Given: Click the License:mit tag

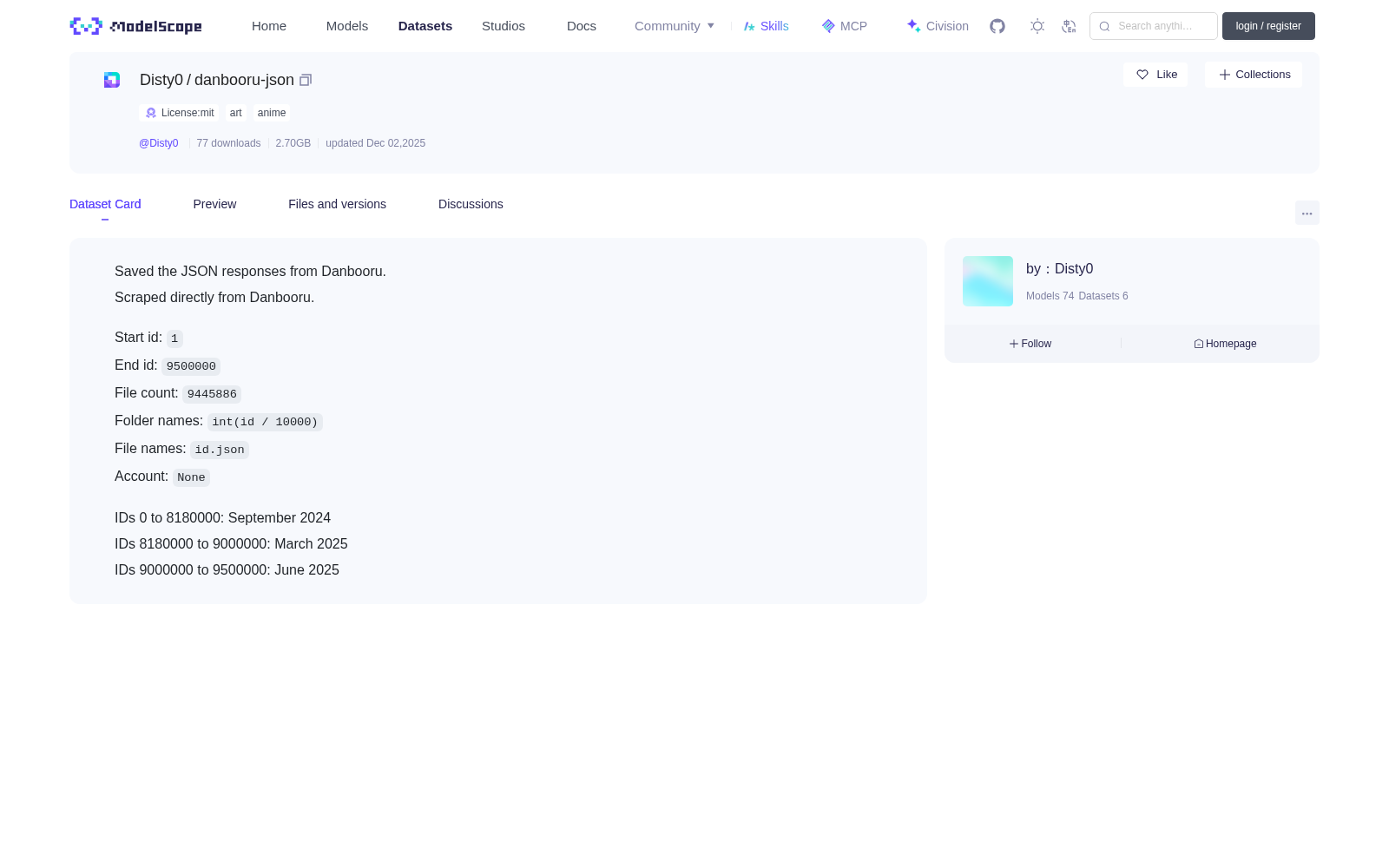Looking at the screenshot, I should (x=179, y=113).
